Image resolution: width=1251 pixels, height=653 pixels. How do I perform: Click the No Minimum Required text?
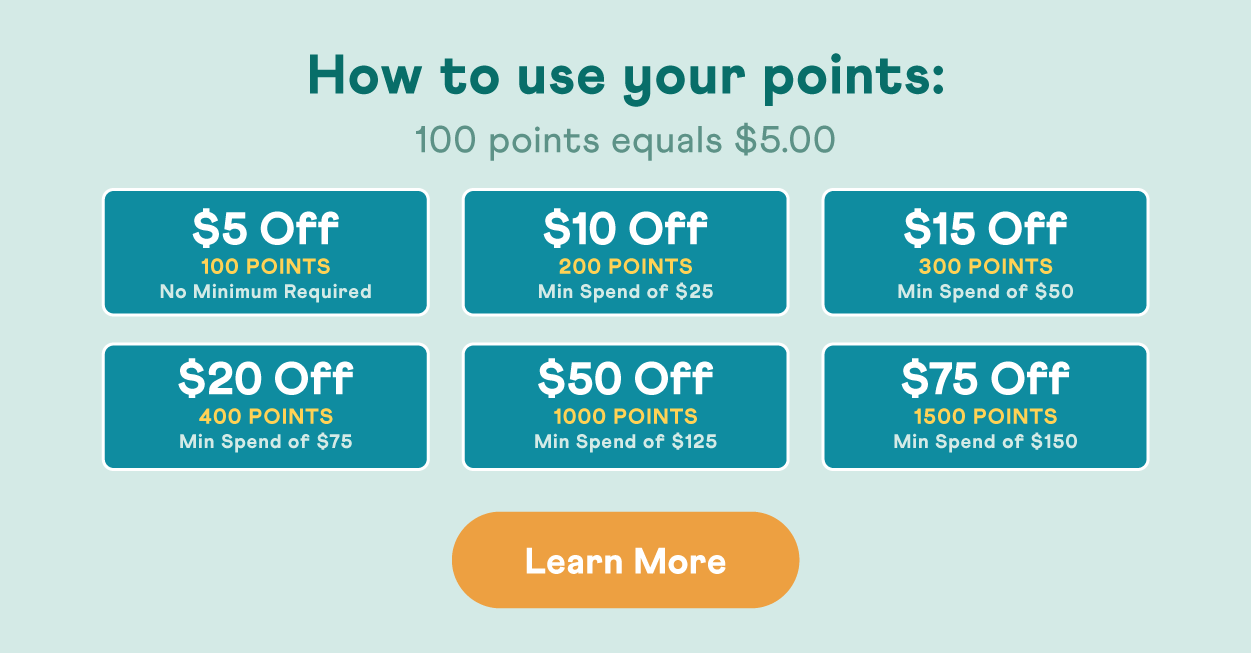click(265, 292)
